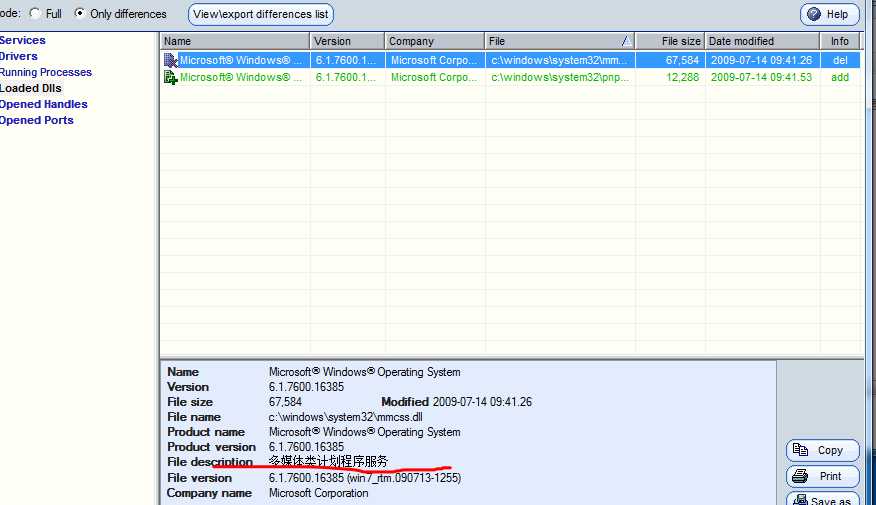Click the 'add' info cell
Viewport: 876px width, 505px height.
click(840, 78)
